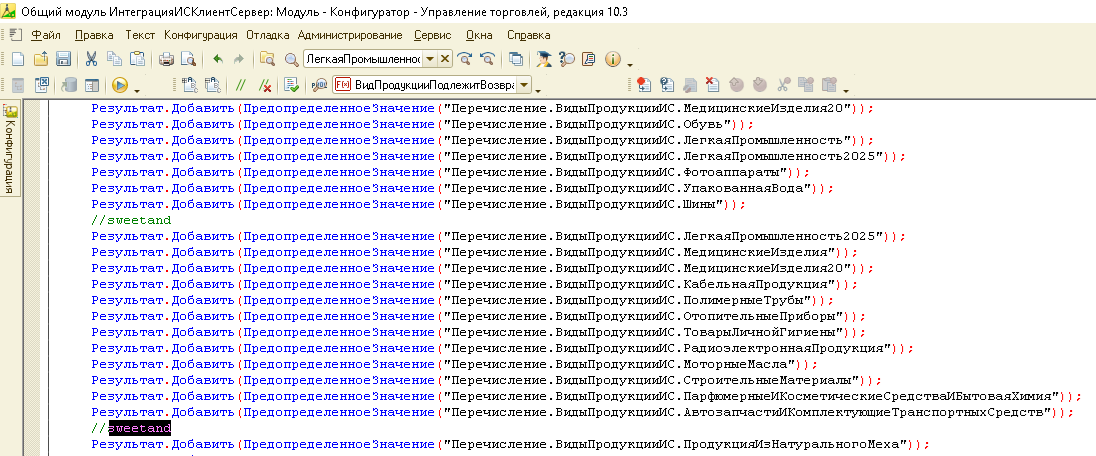Start debugging with the orange play icon

pos(120,85)
